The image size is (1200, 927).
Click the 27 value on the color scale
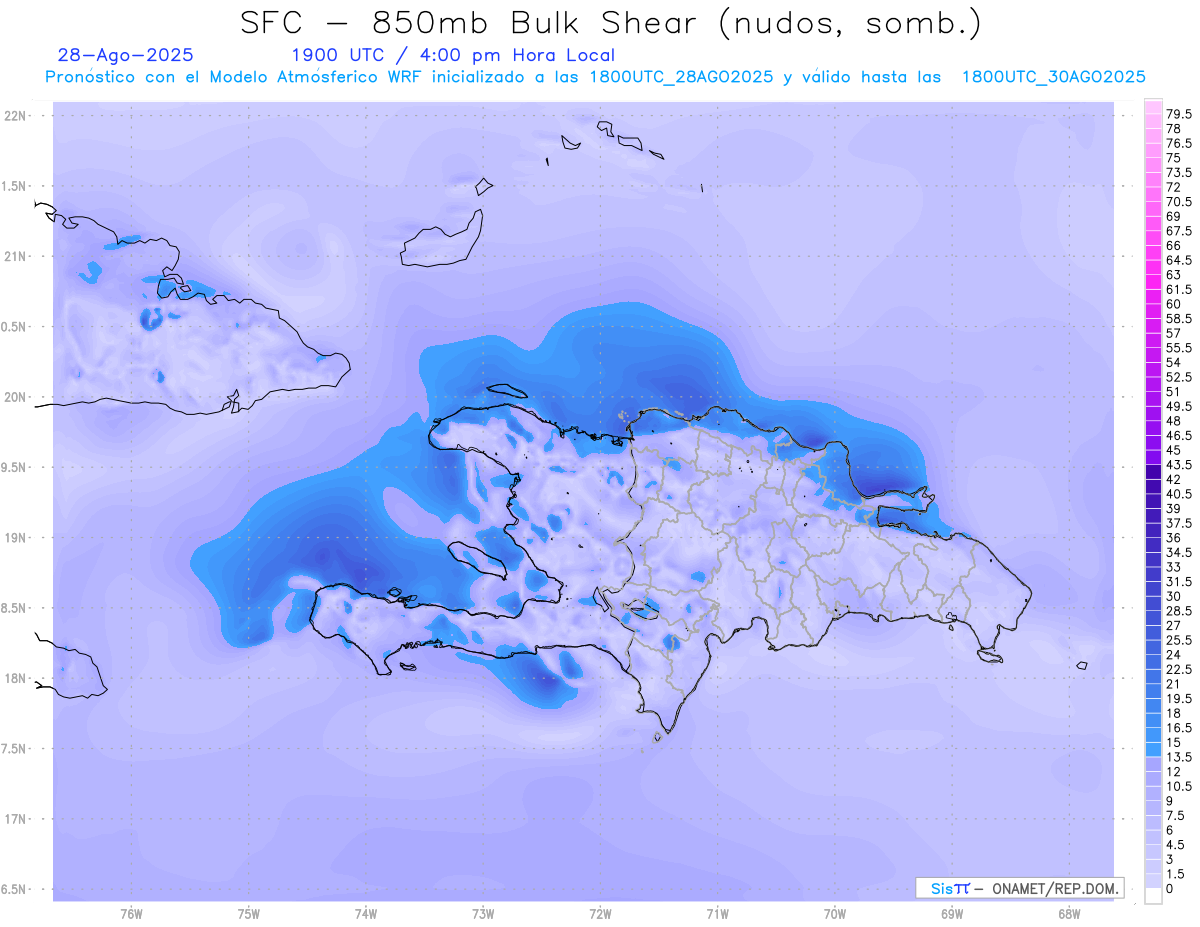click(x=1174, y=625)
